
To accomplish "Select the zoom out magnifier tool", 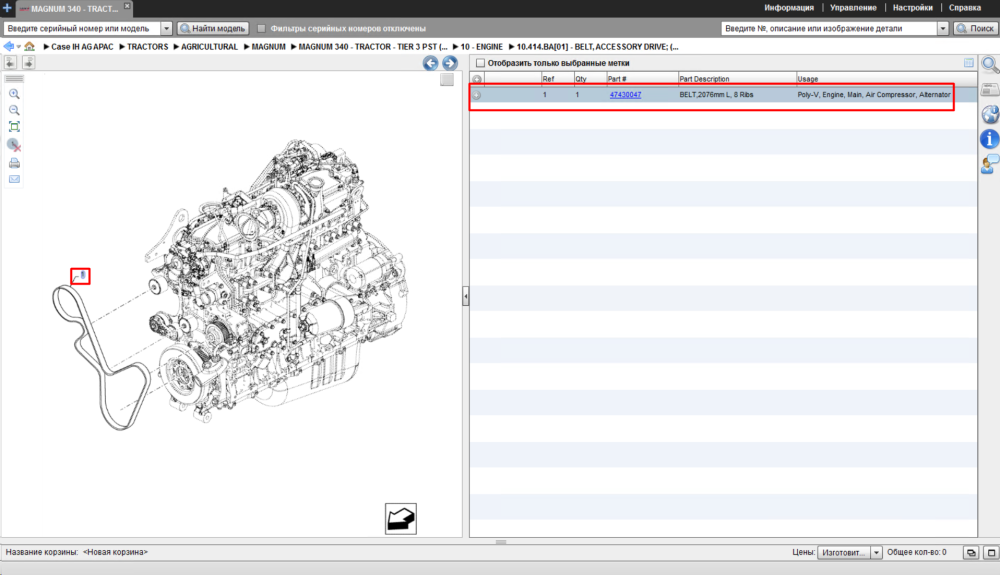I will [x=14, y=110].
